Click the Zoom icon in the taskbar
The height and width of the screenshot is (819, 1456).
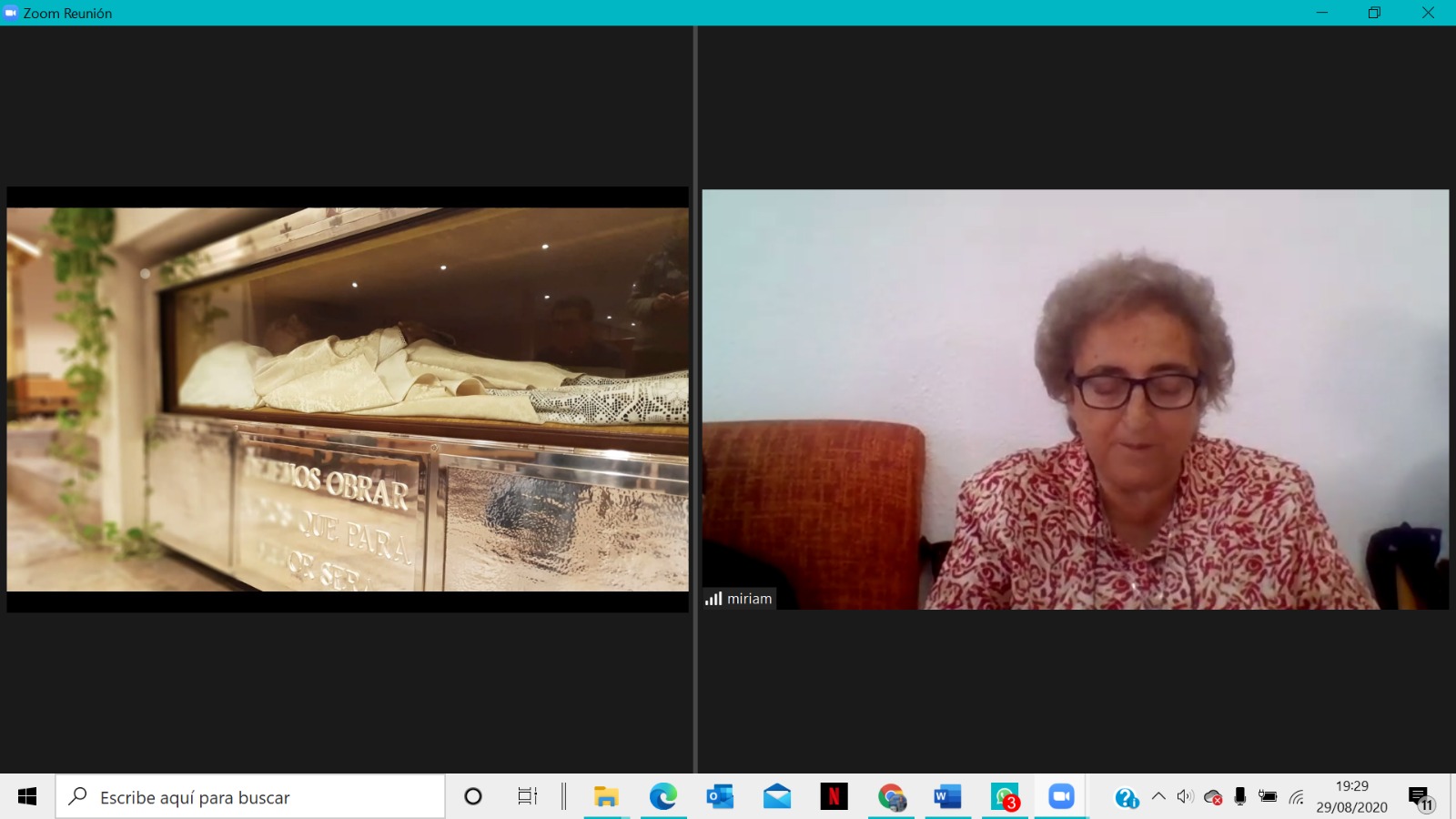(x=1061, y=797)
